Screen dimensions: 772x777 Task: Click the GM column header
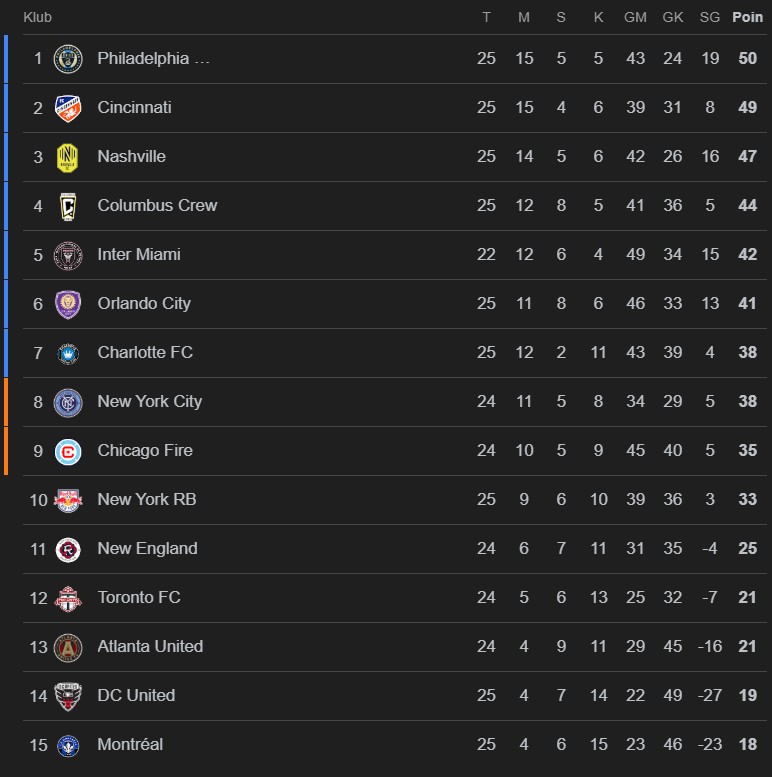635,17
